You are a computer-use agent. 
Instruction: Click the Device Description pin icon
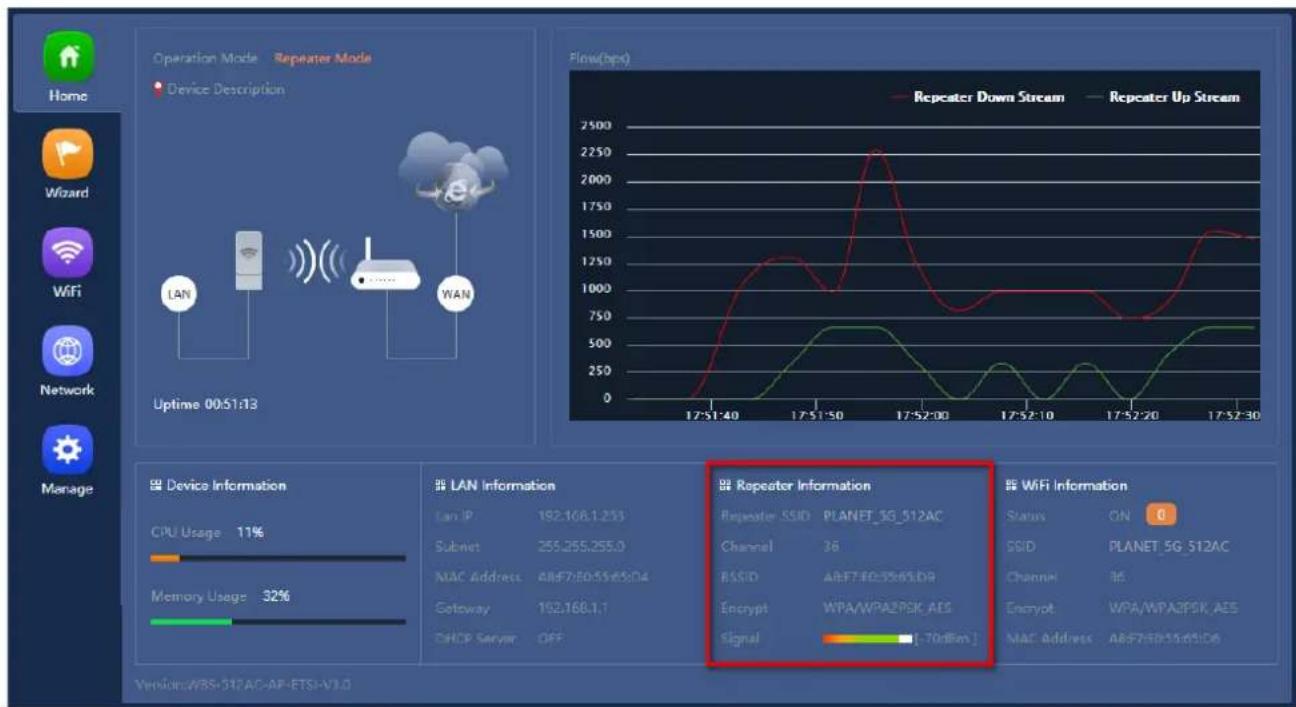158,89
